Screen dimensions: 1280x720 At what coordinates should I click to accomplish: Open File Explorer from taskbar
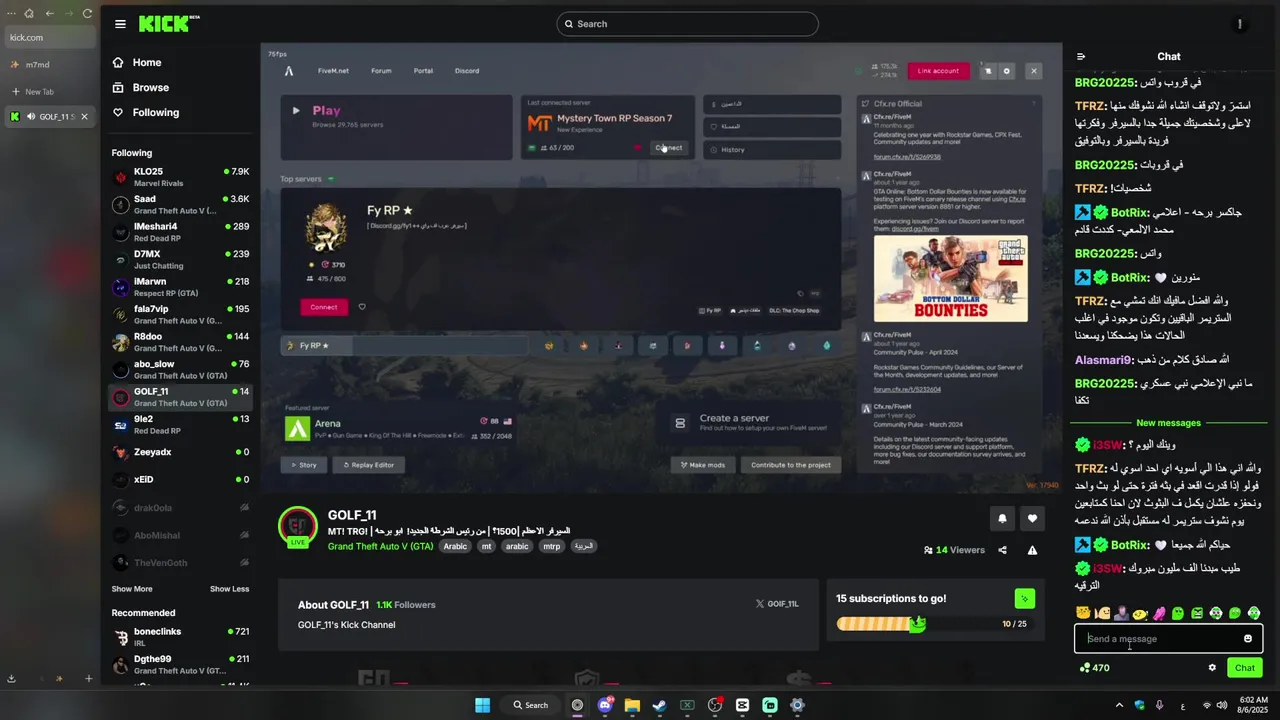pyautogui.click(x=632, y=705)
